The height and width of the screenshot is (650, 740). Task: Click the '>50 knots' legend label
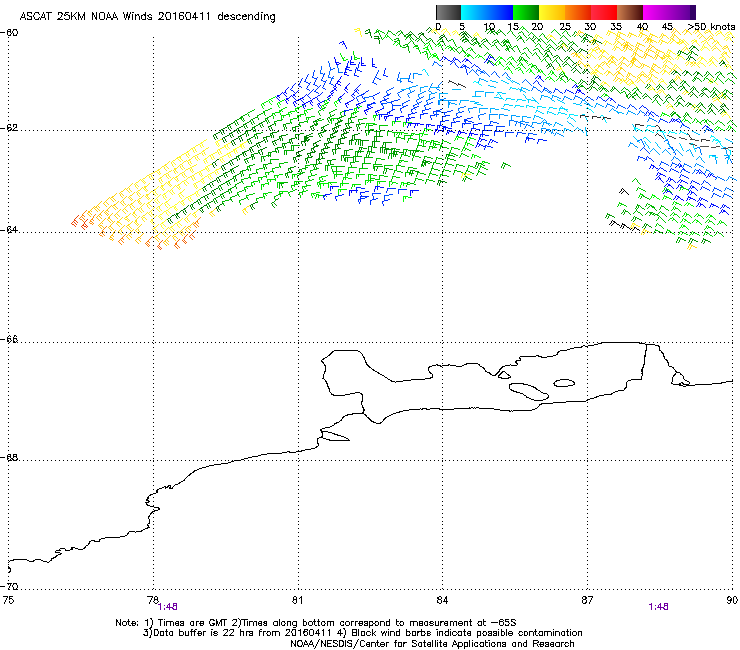pyautogui.click(x=711, y=27)
